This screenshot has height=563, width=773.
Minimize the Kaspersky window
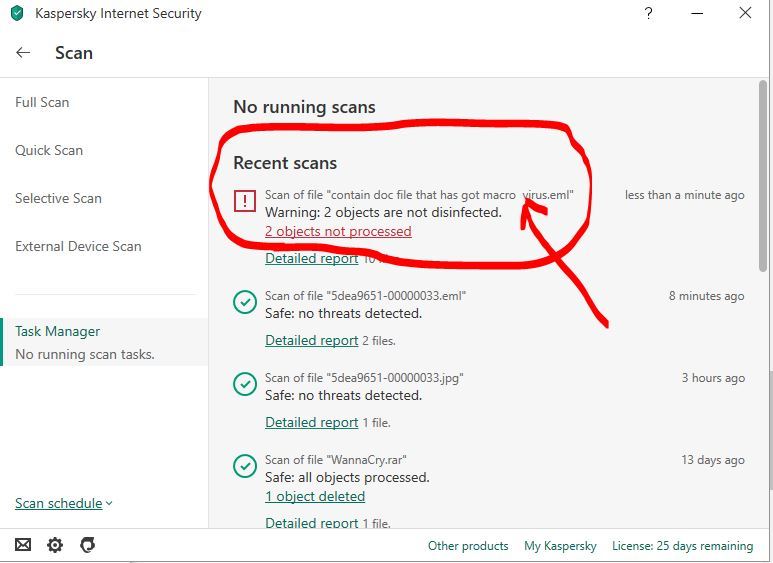click(x=697, y=13)
